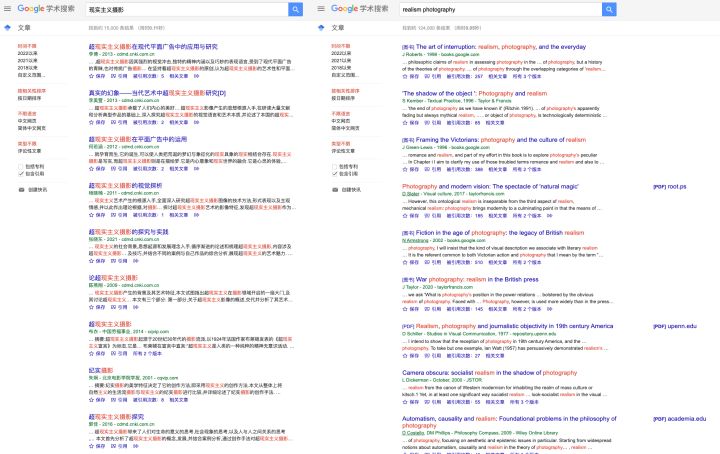
Task: Open result 'The shadow of the object': Photography and realism
Action: click(474, 93)
